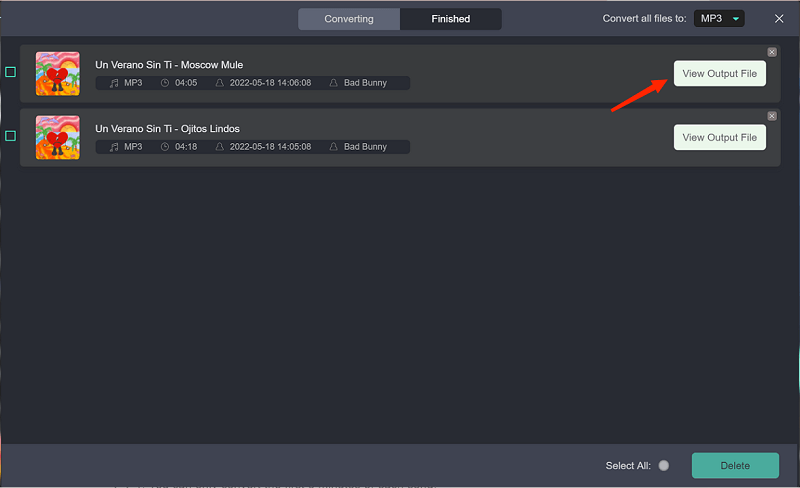View output file for Ojitos Lindos
Viewport: 800px width, 488px height.
(719, 137)
